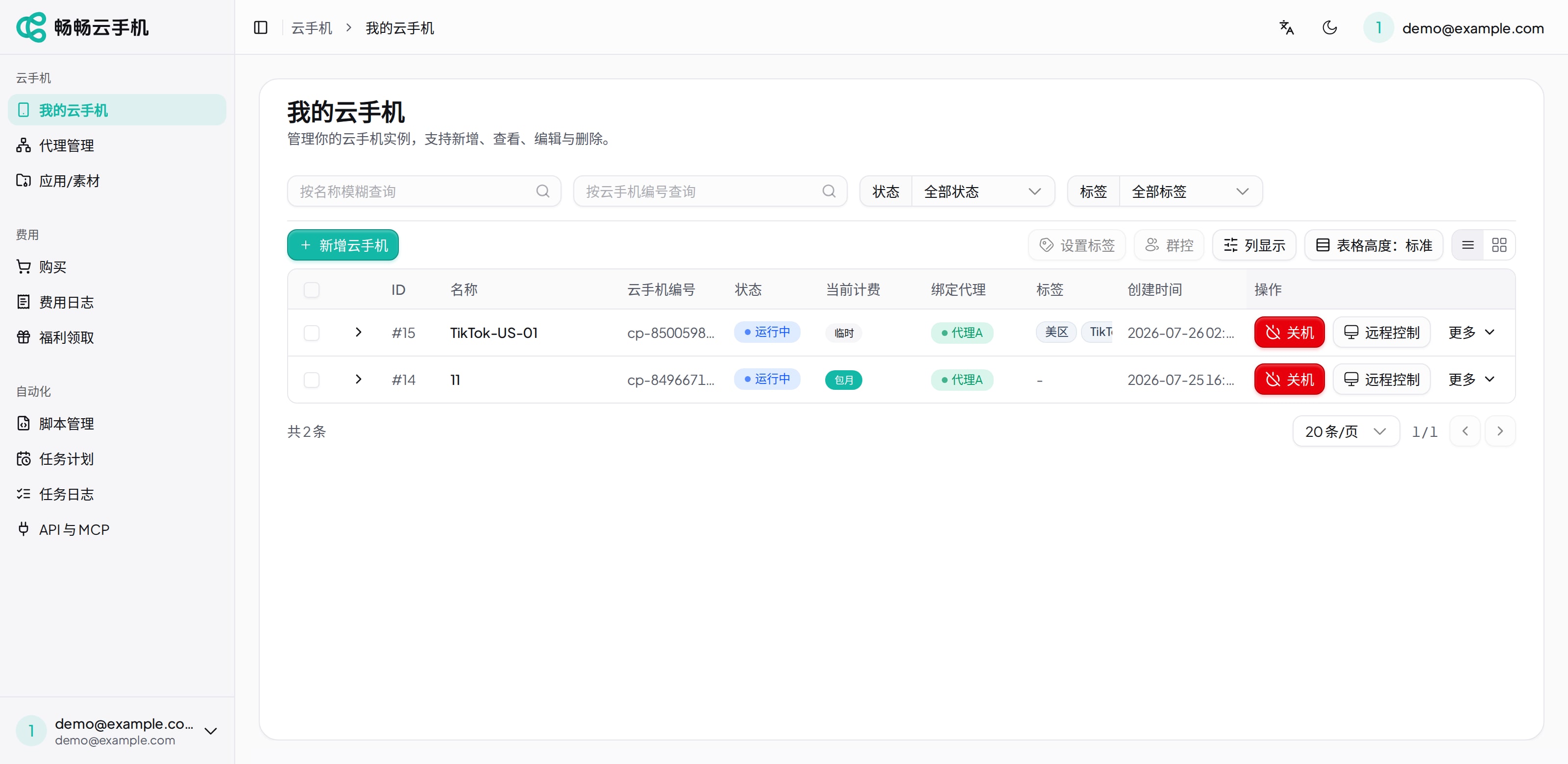Open 列显示 column settings
The height and width of the screenshot is (764, 1568).
tap(1254, 245)
